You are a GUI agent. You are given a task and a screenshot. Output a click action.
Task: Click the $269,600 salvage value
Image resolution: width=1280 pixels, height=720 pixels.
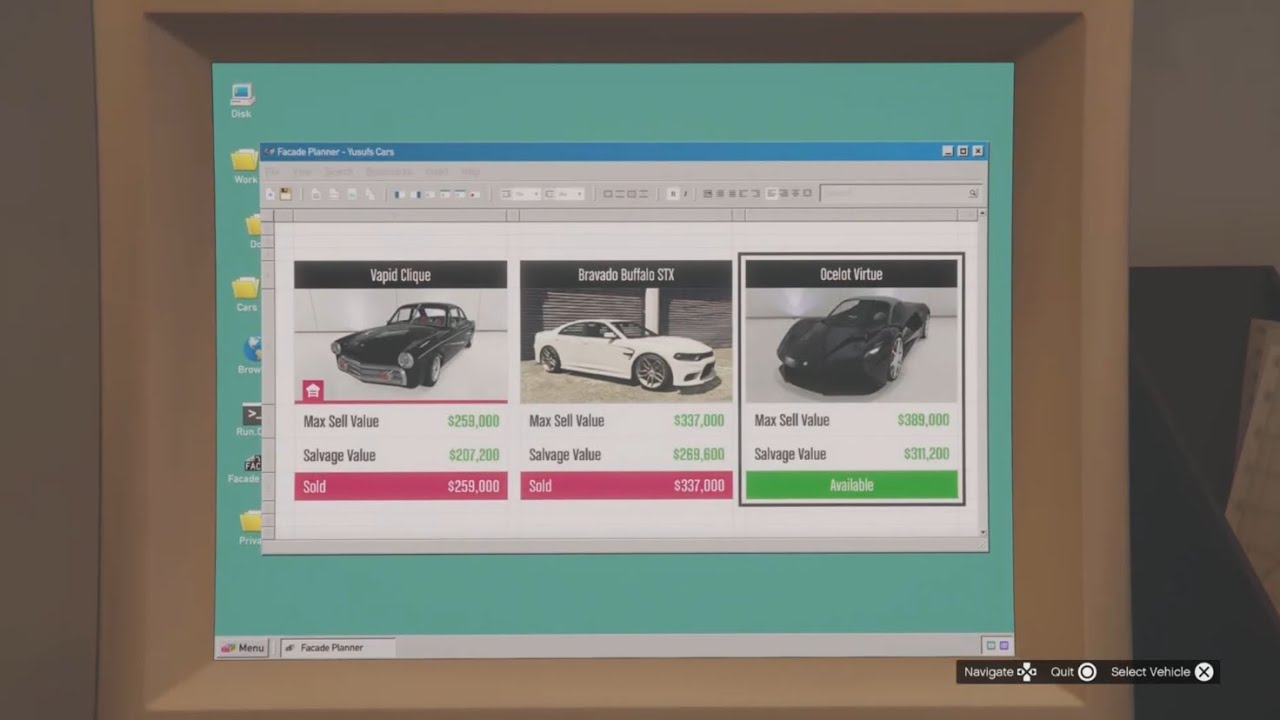point(699,454)
